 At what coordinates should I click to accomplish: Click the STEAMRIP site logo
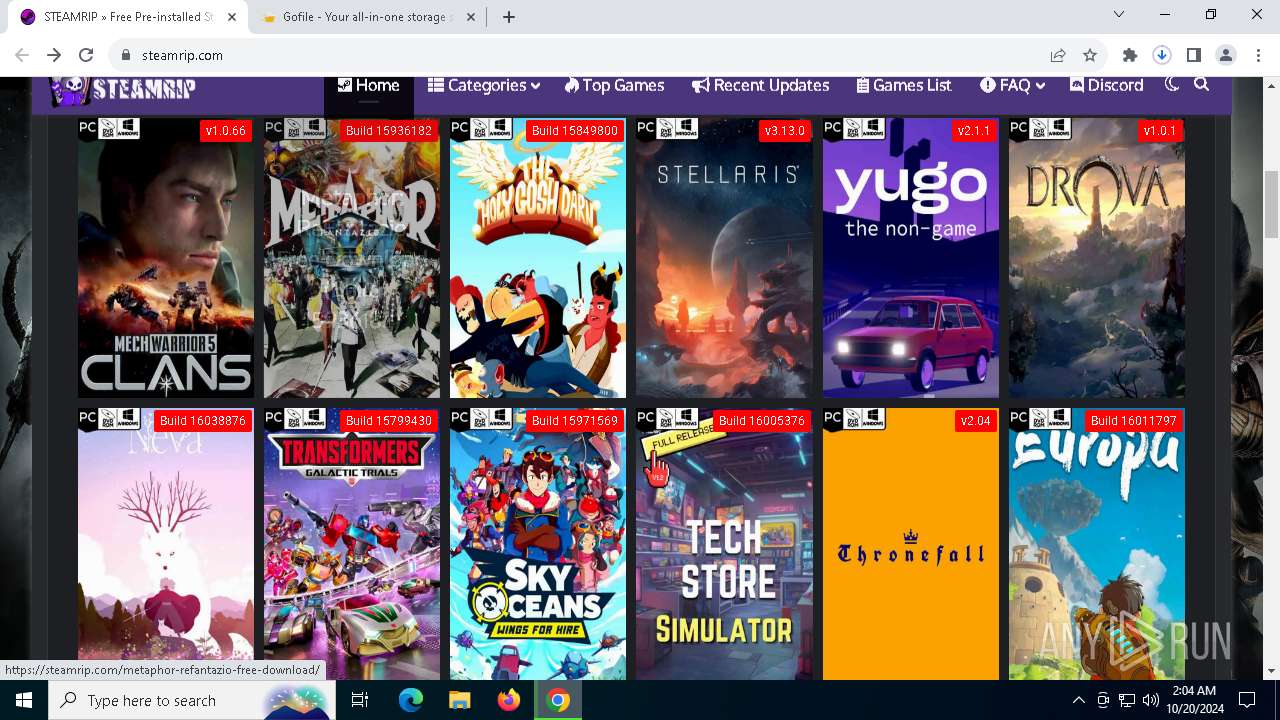[123, 89]
